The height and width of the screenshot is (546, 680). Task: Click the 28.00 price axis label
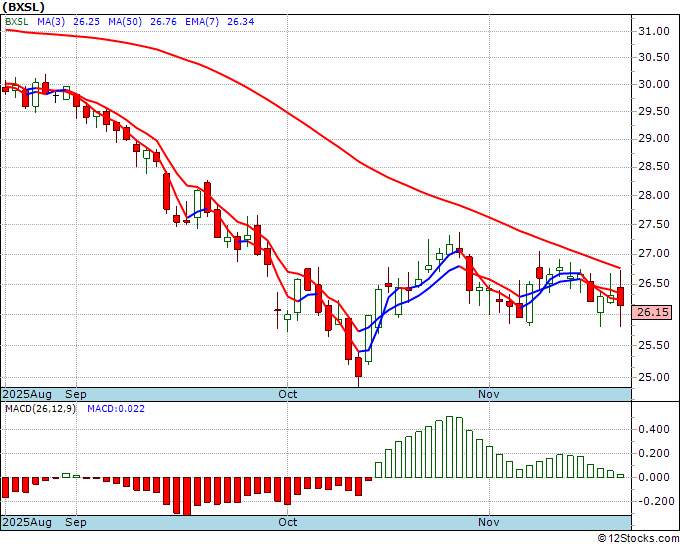(x=654, y=195)
